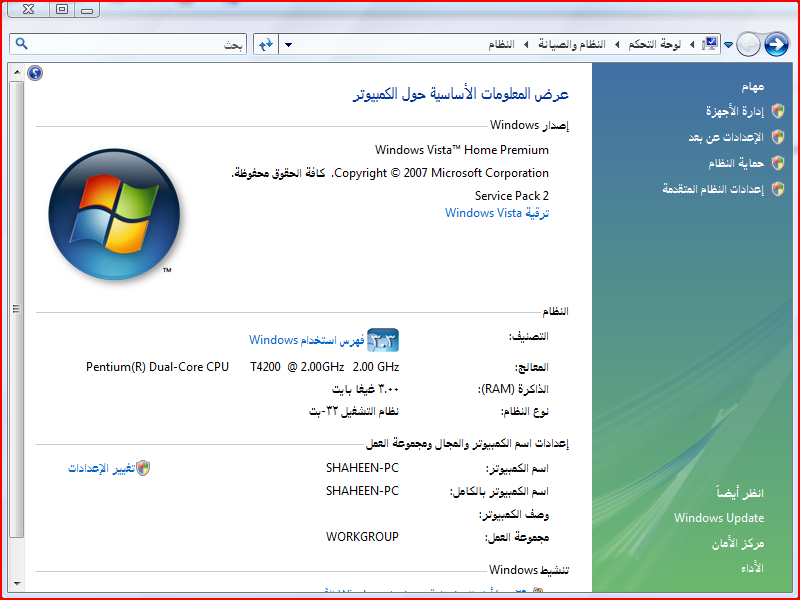Open the help question mark icon
Image resolution: width=800 pixels, height=600 pixels.
[35, 73]
